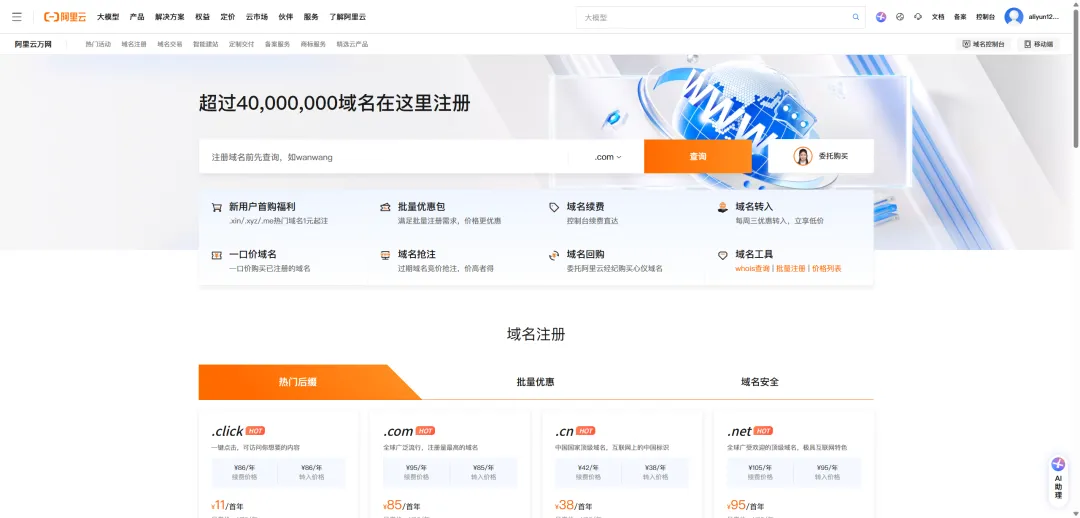Click the HOT badge next to .com
1080x518 pixels.
[425, 431]
